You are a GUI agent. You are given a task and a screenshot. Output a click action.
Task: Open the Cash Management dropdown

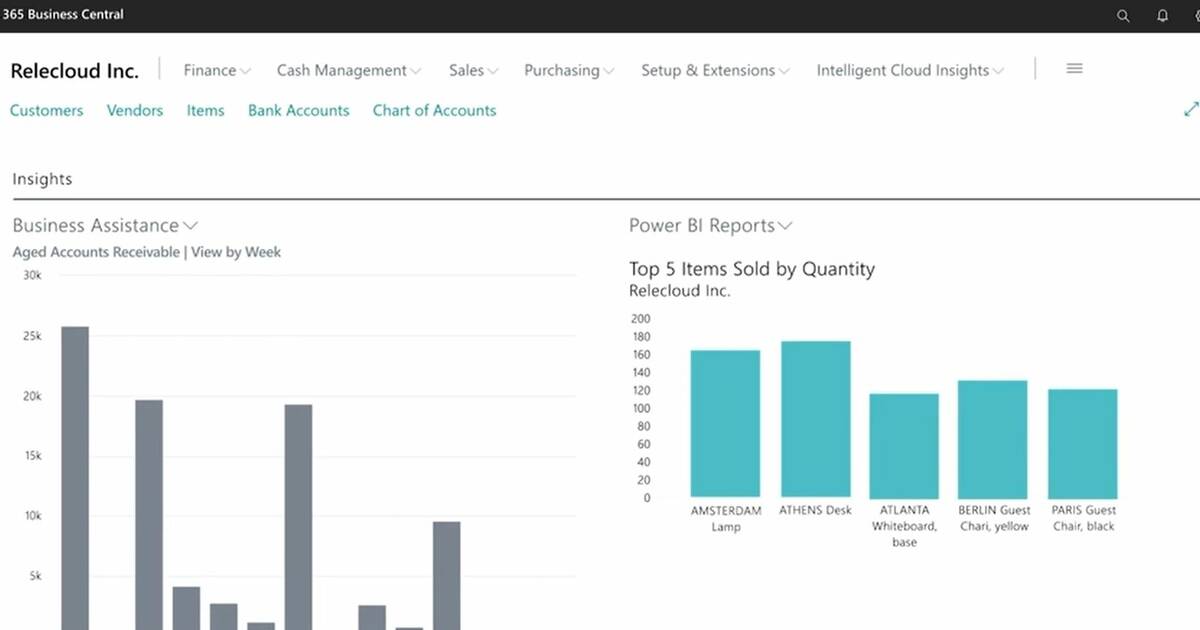tap(348, 70)
